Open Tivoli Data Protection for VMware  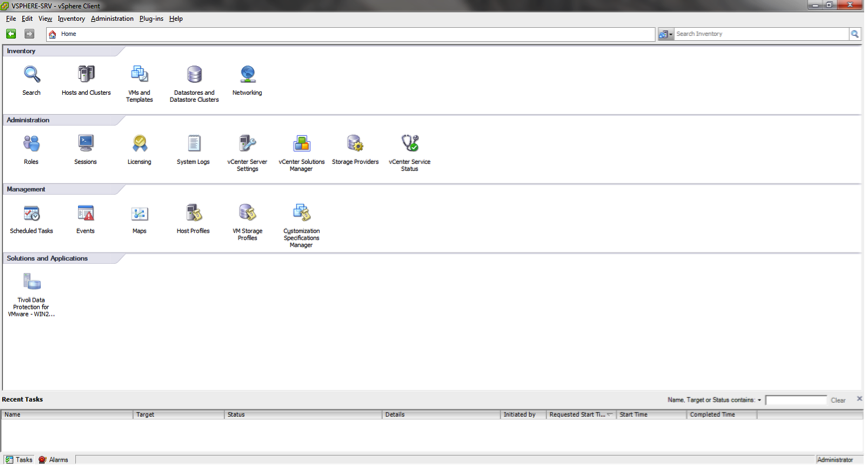point(31,282)
